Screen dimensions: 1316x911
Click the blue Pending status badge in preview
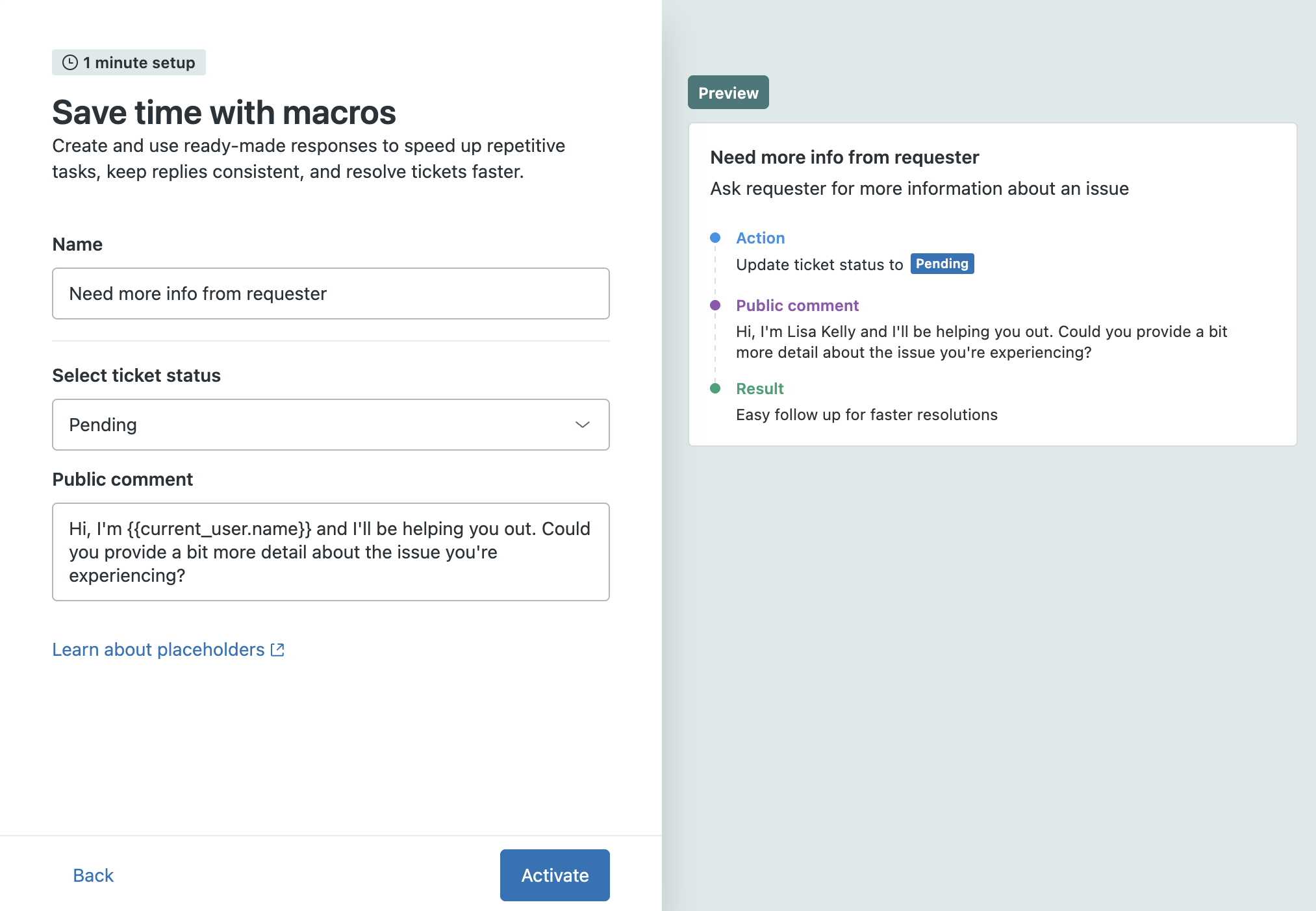coord(941,264)
